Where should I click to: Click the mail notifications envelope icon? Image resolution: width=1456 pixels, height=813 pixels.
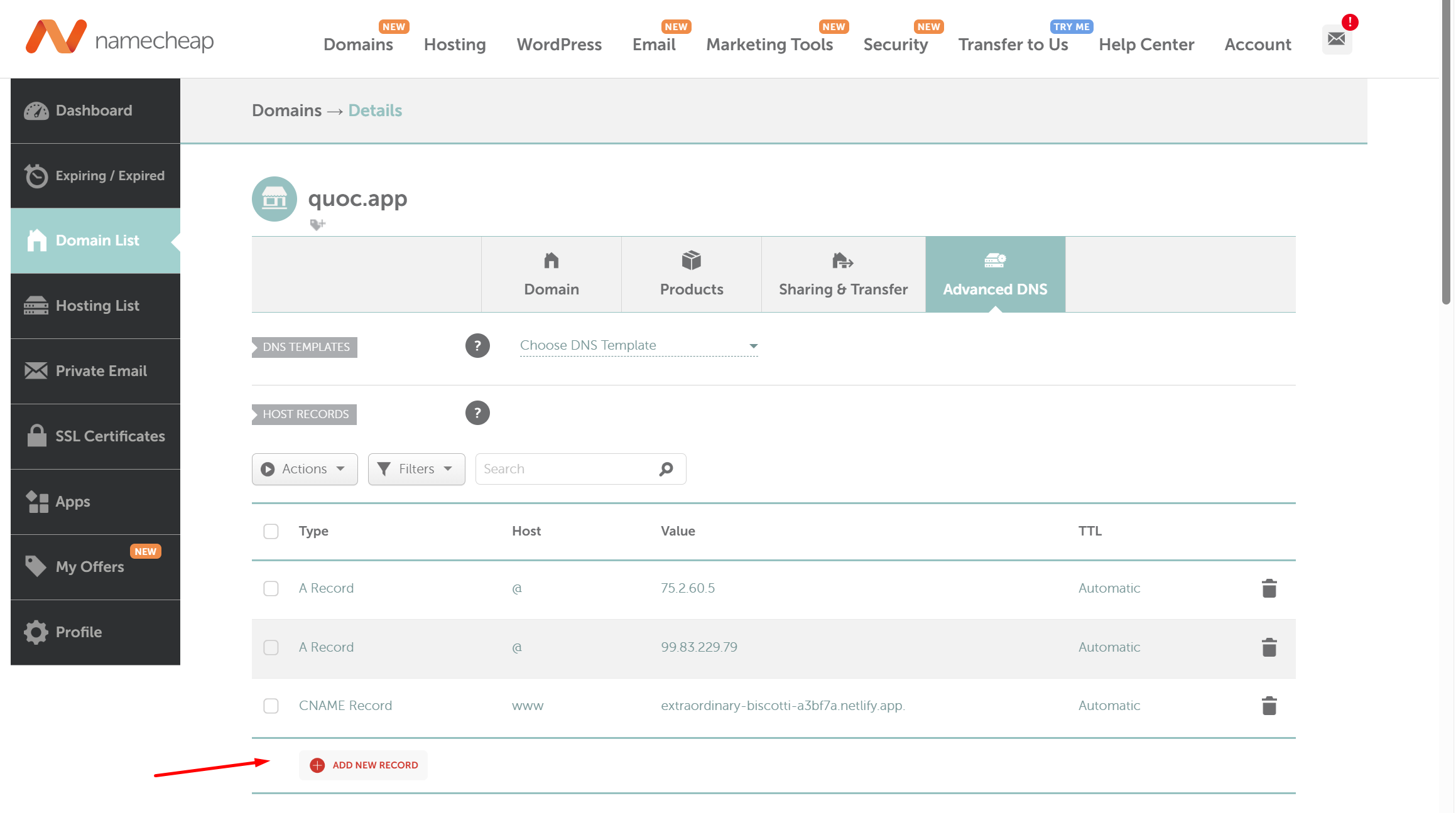pos(1336,39)
